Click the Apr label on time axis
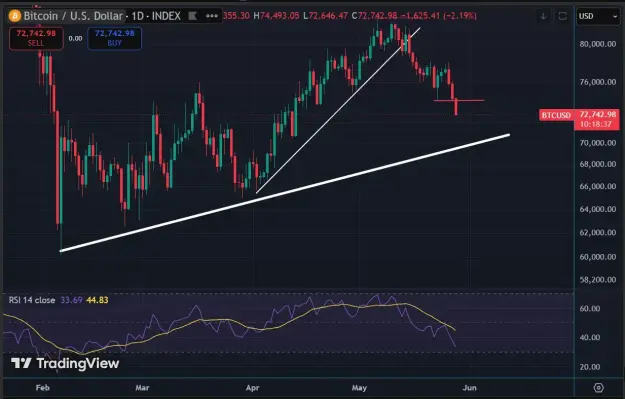The width and height of the screenshot is (625, 399). [x=252, y=387]
